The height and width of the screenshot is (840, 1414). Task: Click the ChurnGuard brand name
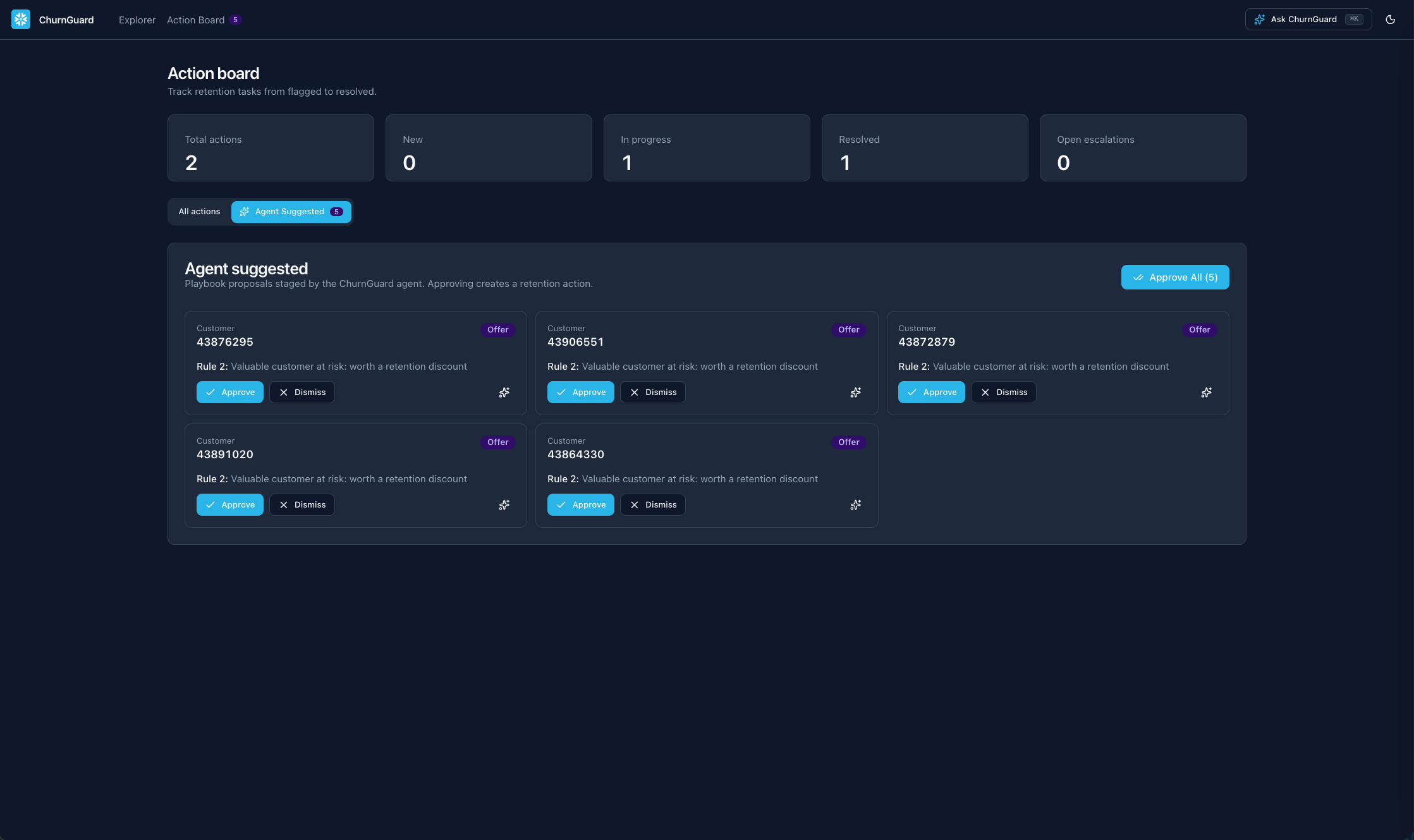[x=66, y=20]
